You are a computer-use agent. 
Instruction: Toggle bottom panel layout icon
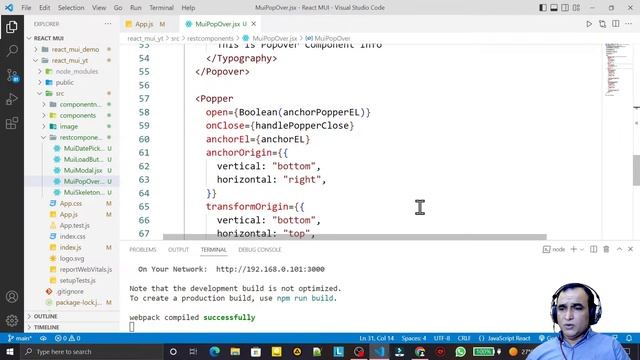click(554, 8)
